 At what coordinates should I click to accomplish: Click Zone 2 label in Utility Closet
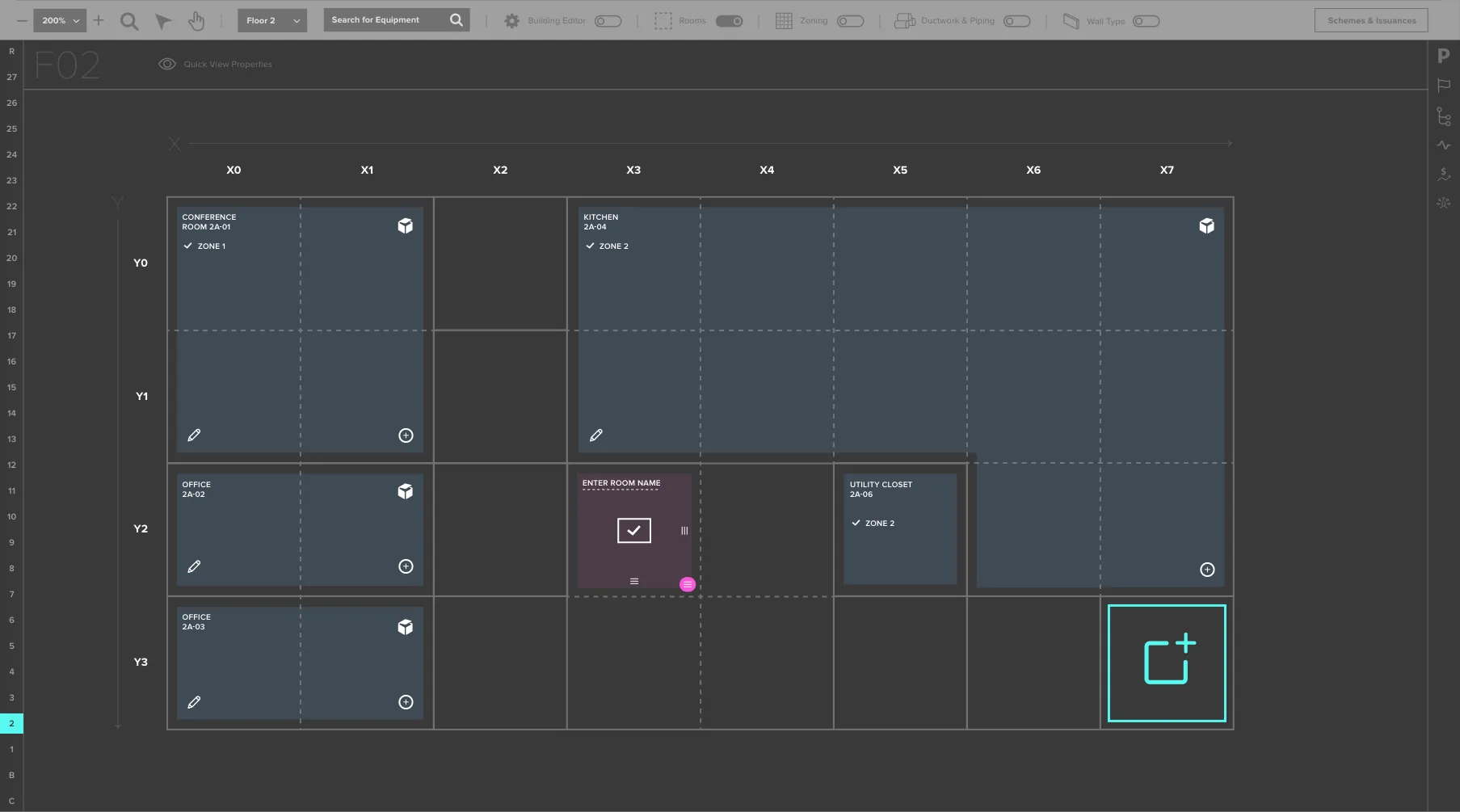point(880,524)
